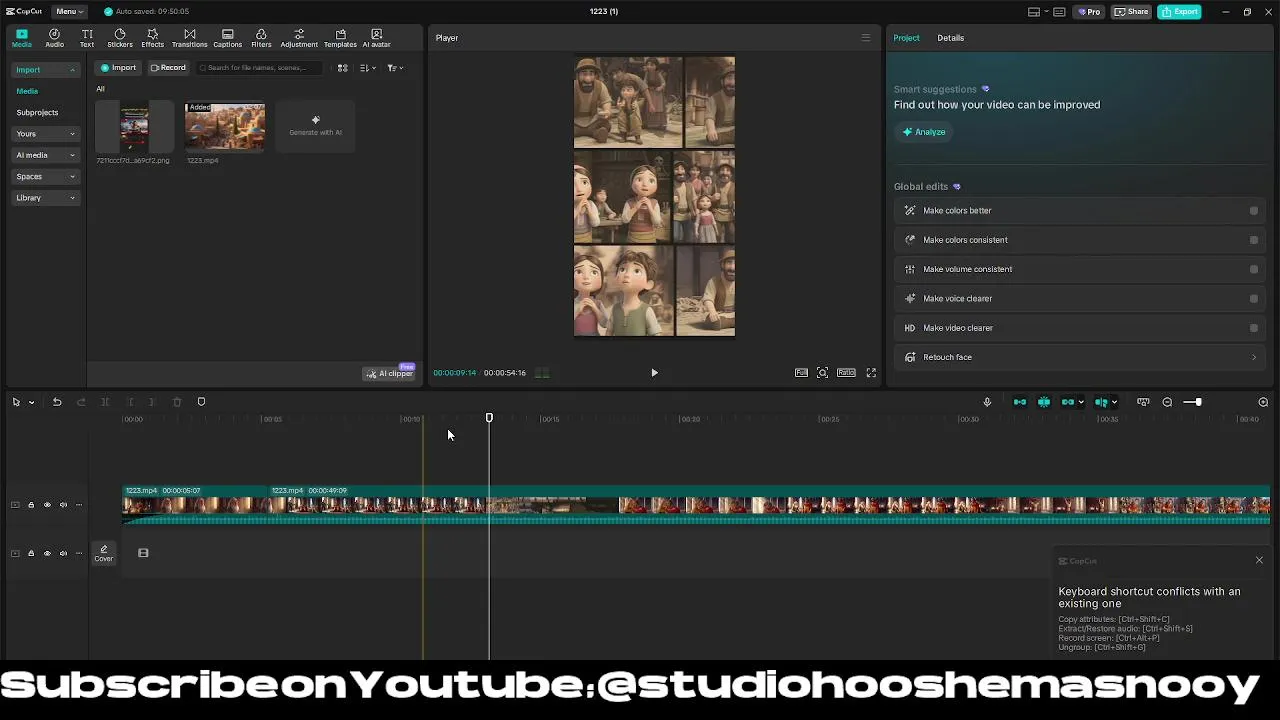1280x720 pixels.
Task: Toggle the main track magnet snapping icon
Action: [1020, 402]
